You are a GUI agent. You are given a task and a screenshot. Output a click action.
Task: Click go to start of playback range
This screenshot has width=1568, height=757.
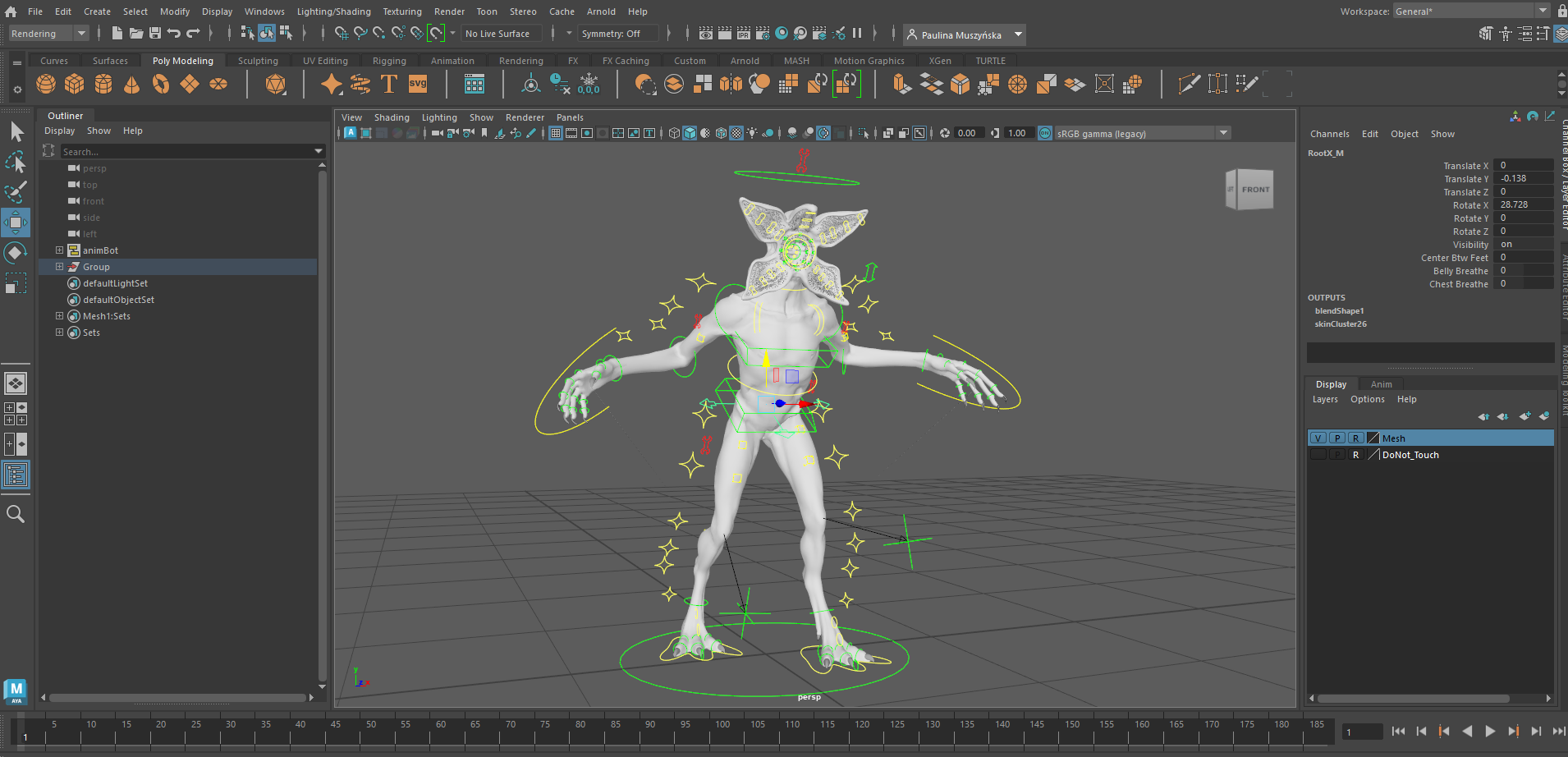coord(1398,731)
